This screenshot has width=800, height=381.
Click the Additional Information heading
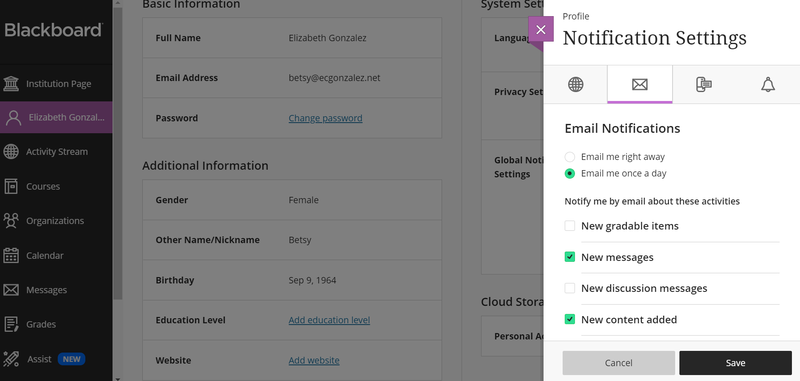tap(205, 166)
